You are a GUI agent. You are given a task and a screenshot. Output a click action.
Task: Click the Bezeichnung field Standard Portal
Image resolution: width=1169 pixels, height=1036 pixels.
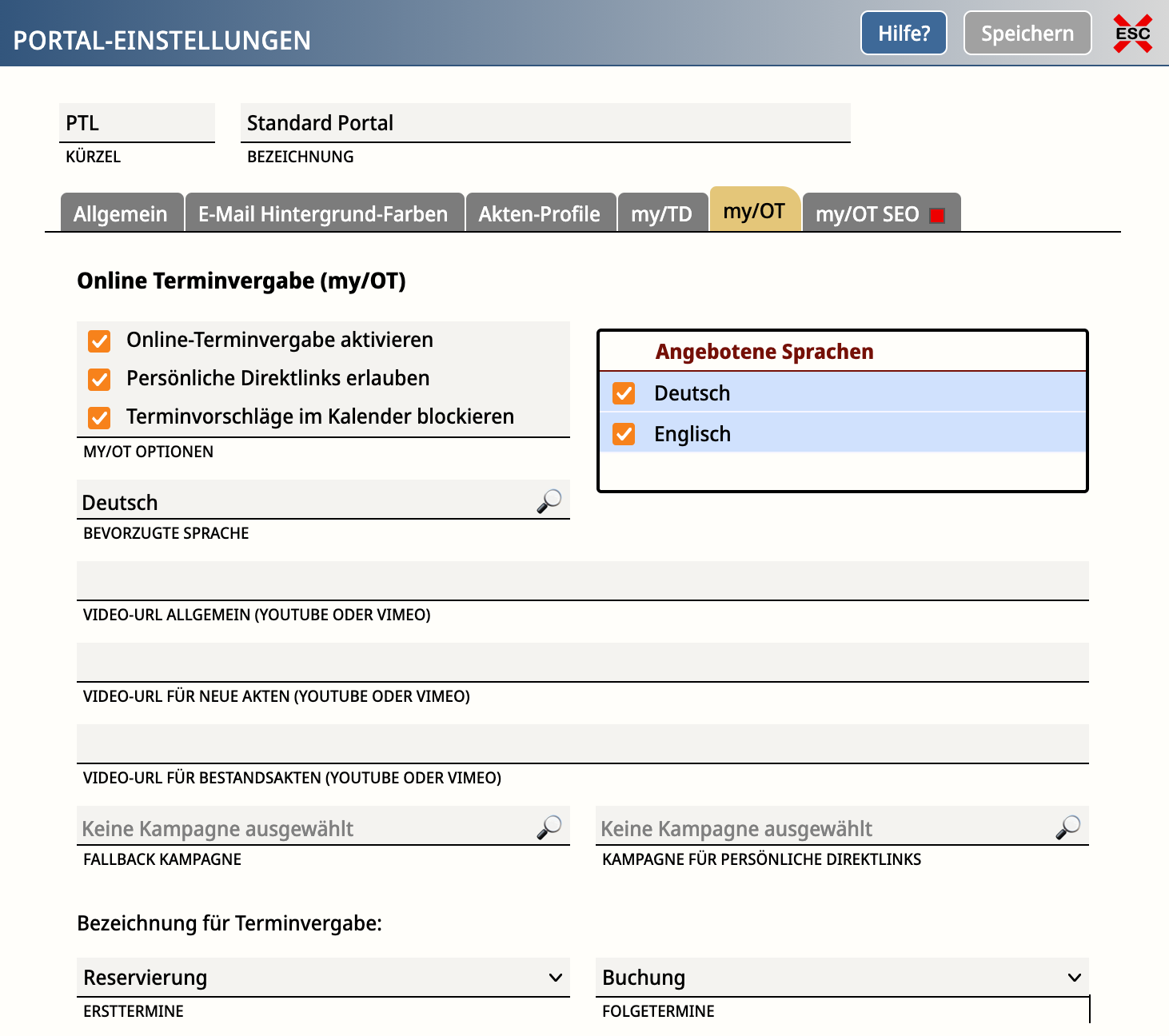(545, 123)
